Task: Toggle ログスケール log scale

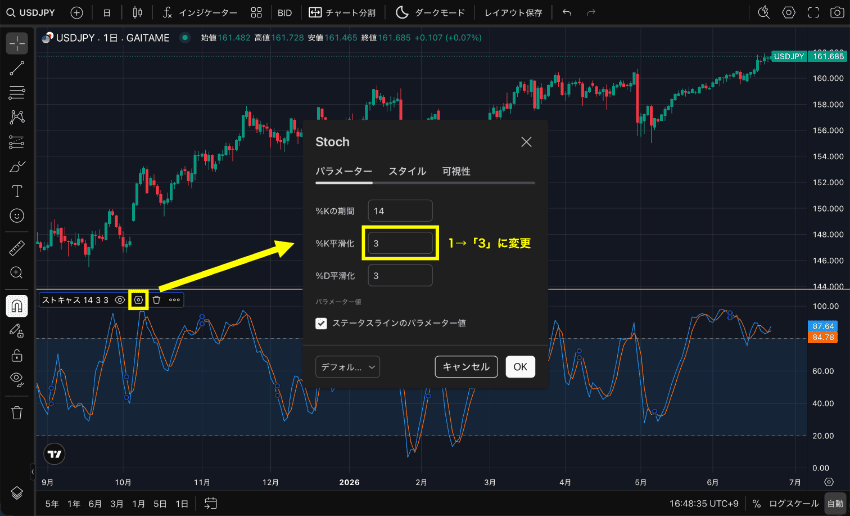Action: click(x=794, y=504)
